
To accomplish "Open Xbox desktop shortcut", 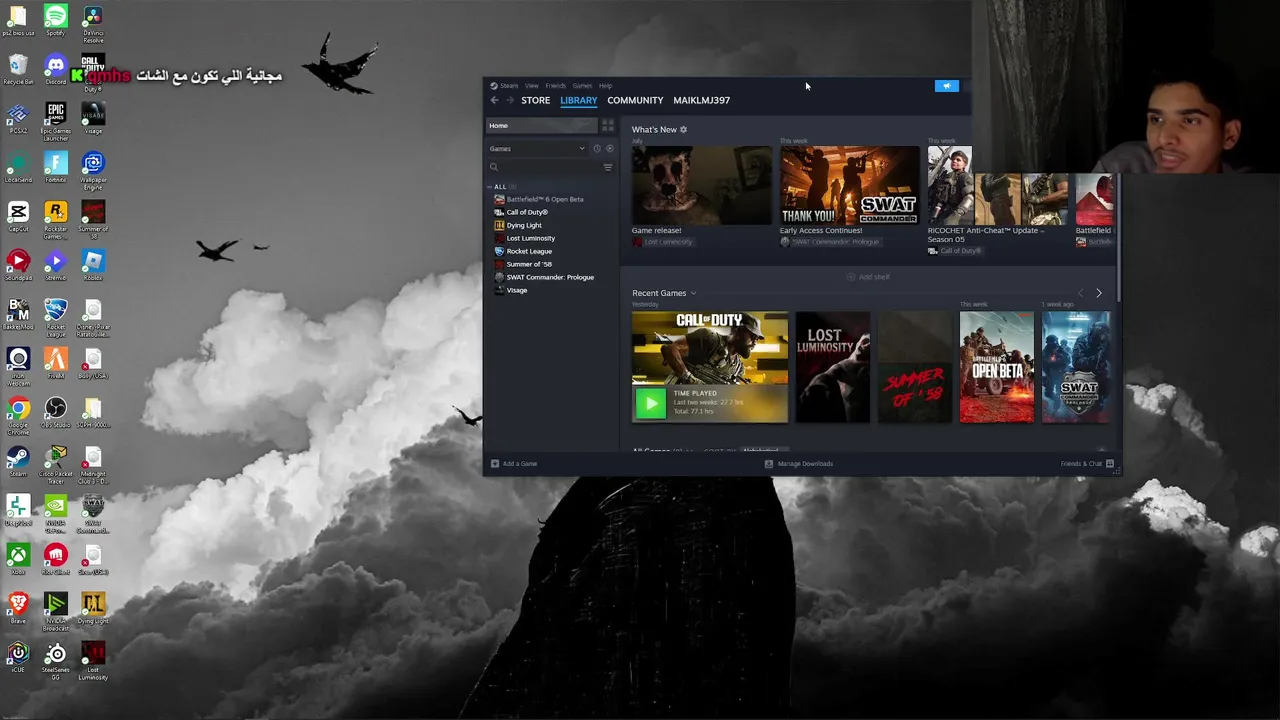I will click(x=18, y=559).
